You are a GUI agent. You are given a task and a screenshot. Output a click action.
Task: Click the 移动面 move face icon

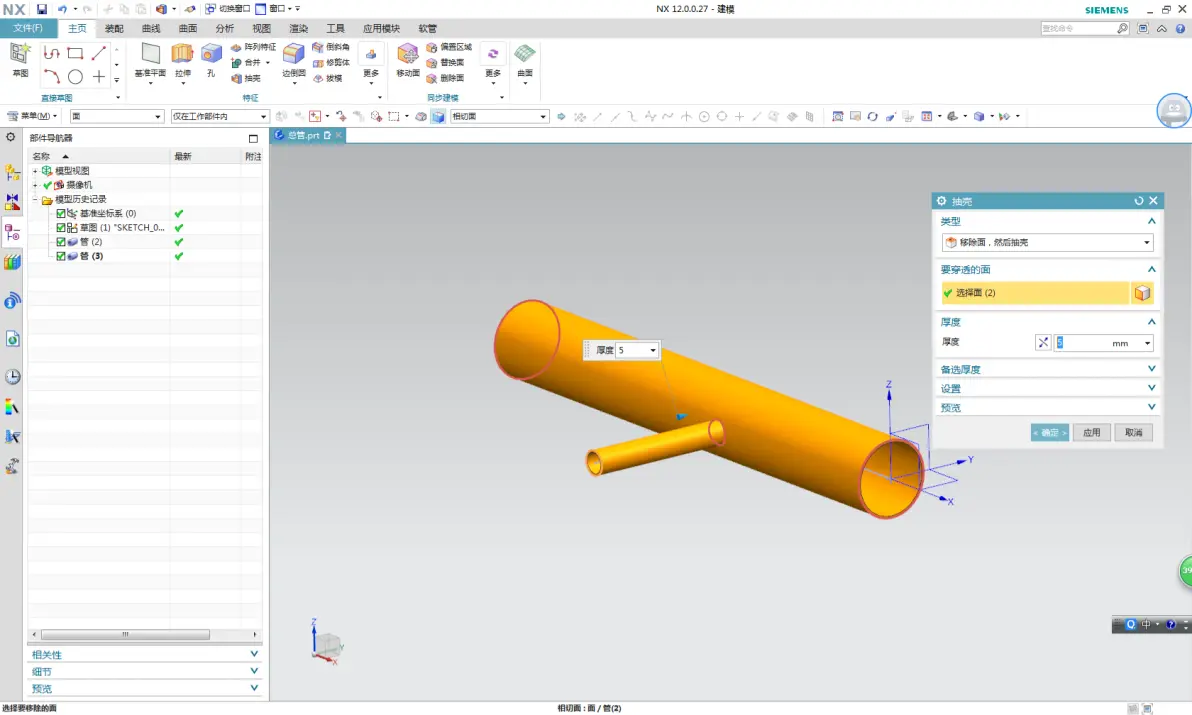click(407, 55)
